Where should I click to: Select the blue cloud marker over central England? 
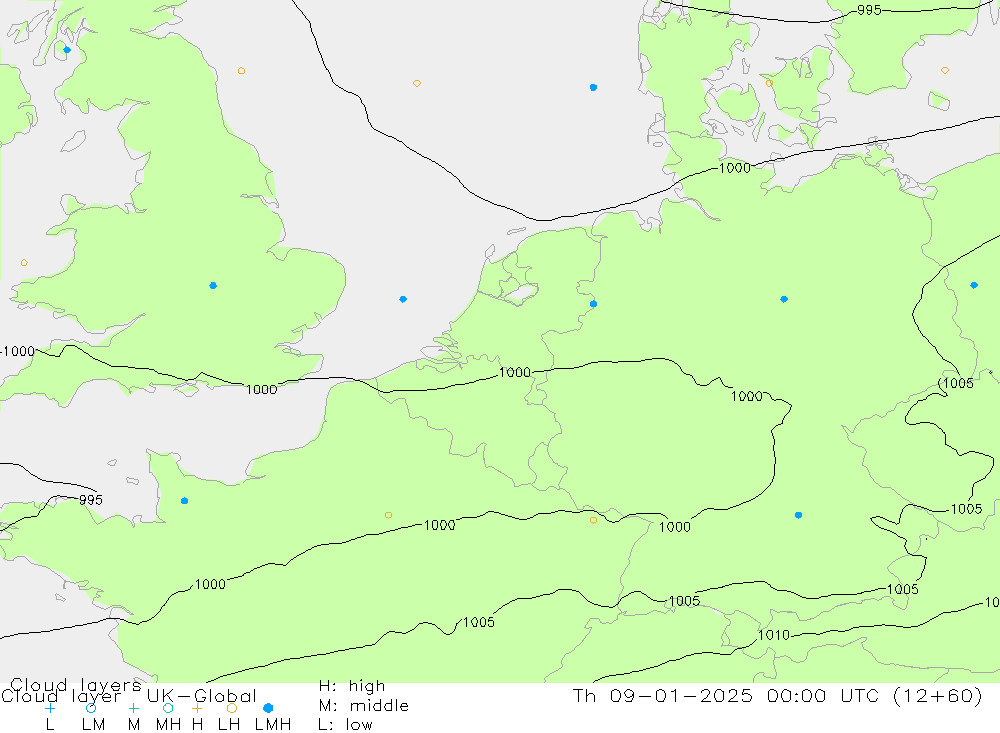[213, 285]
